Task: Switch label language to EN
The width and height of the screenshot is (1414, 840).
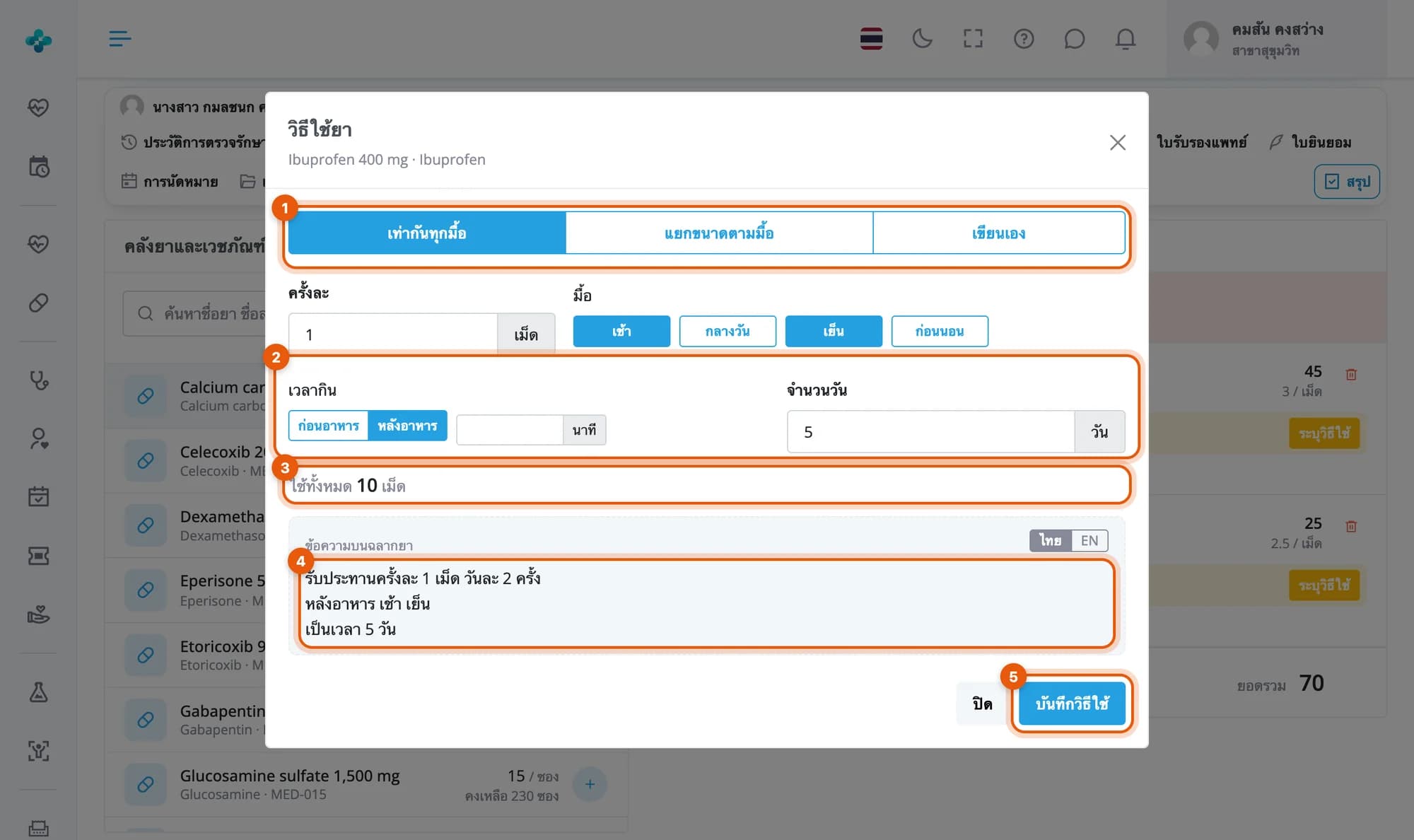Action: click(1089, 541)
